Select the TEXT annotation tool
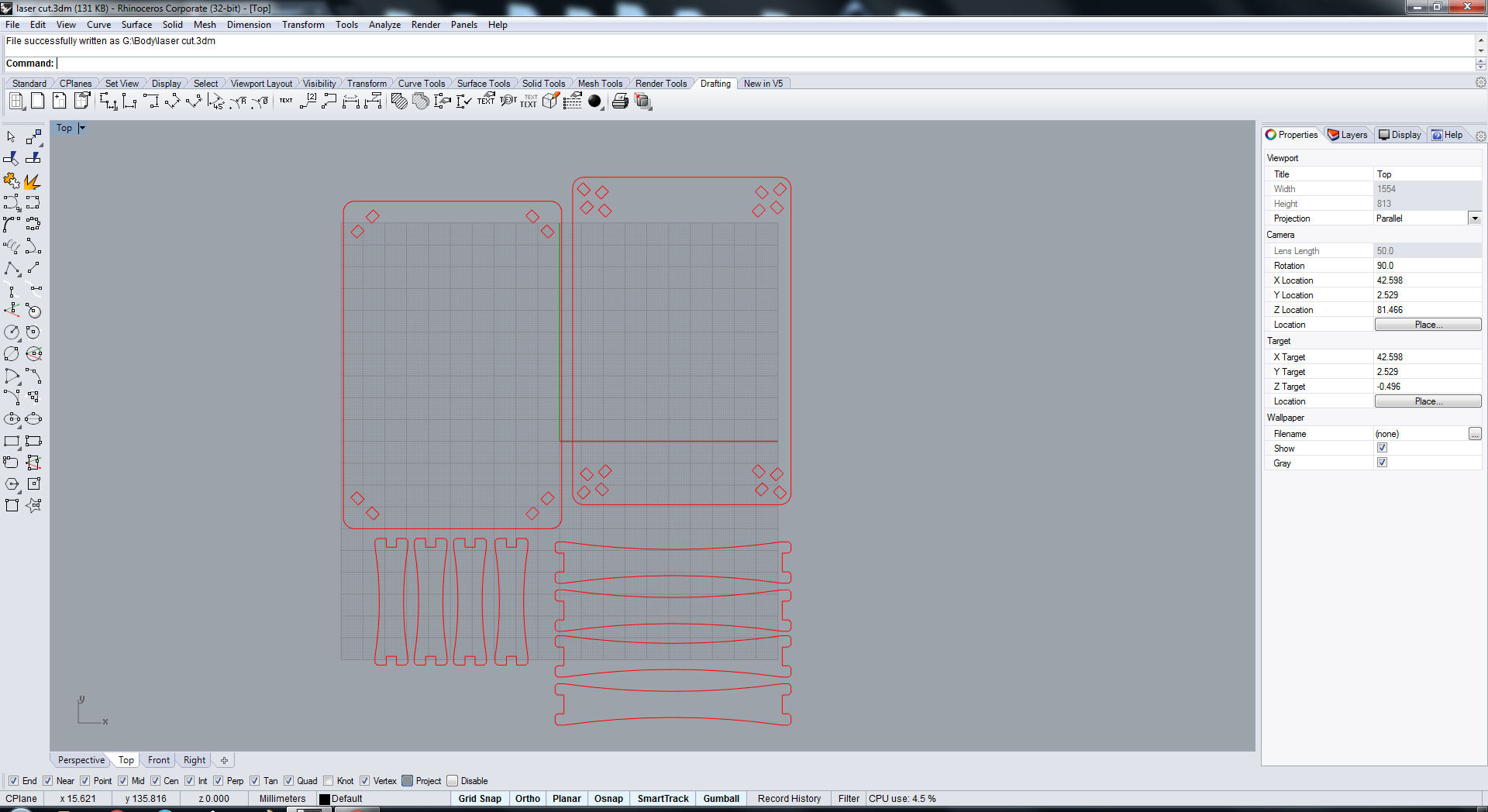Image resolution: width=1488 pixels, height=812 pixels. (x=286, y=101)
